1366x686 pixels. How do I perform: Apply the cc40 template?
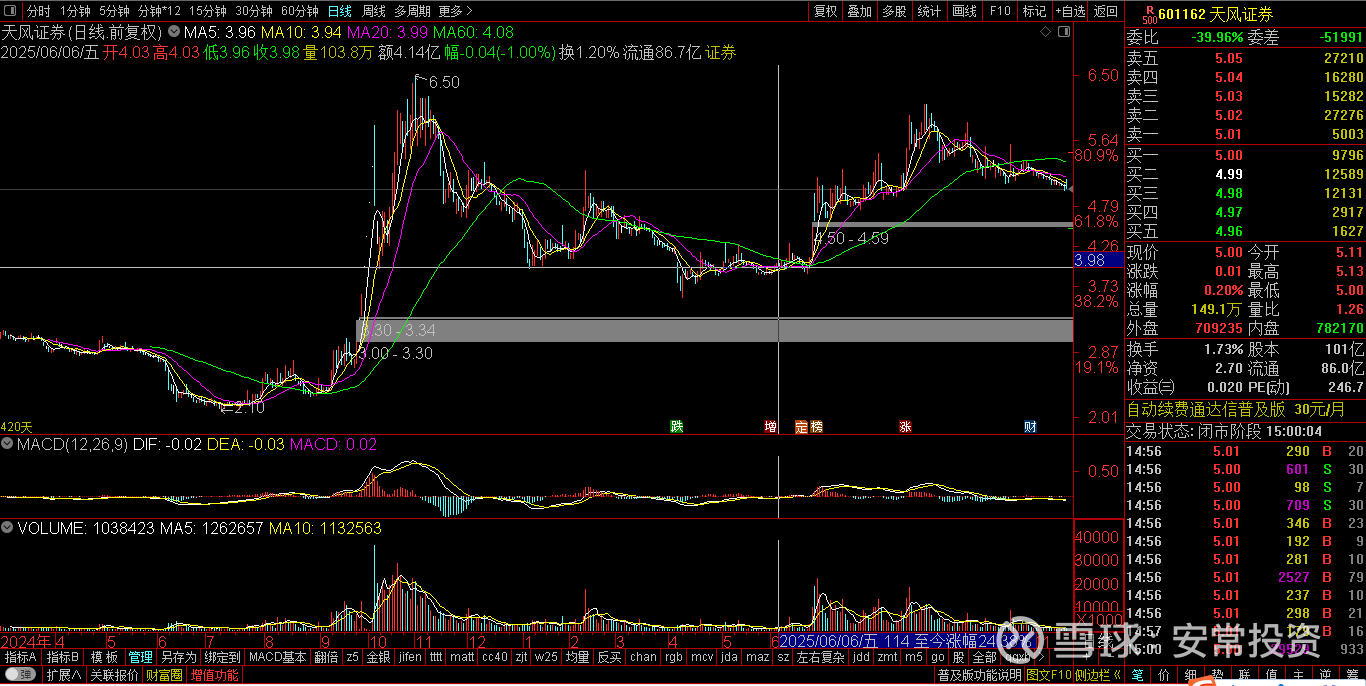click(494, 658)
